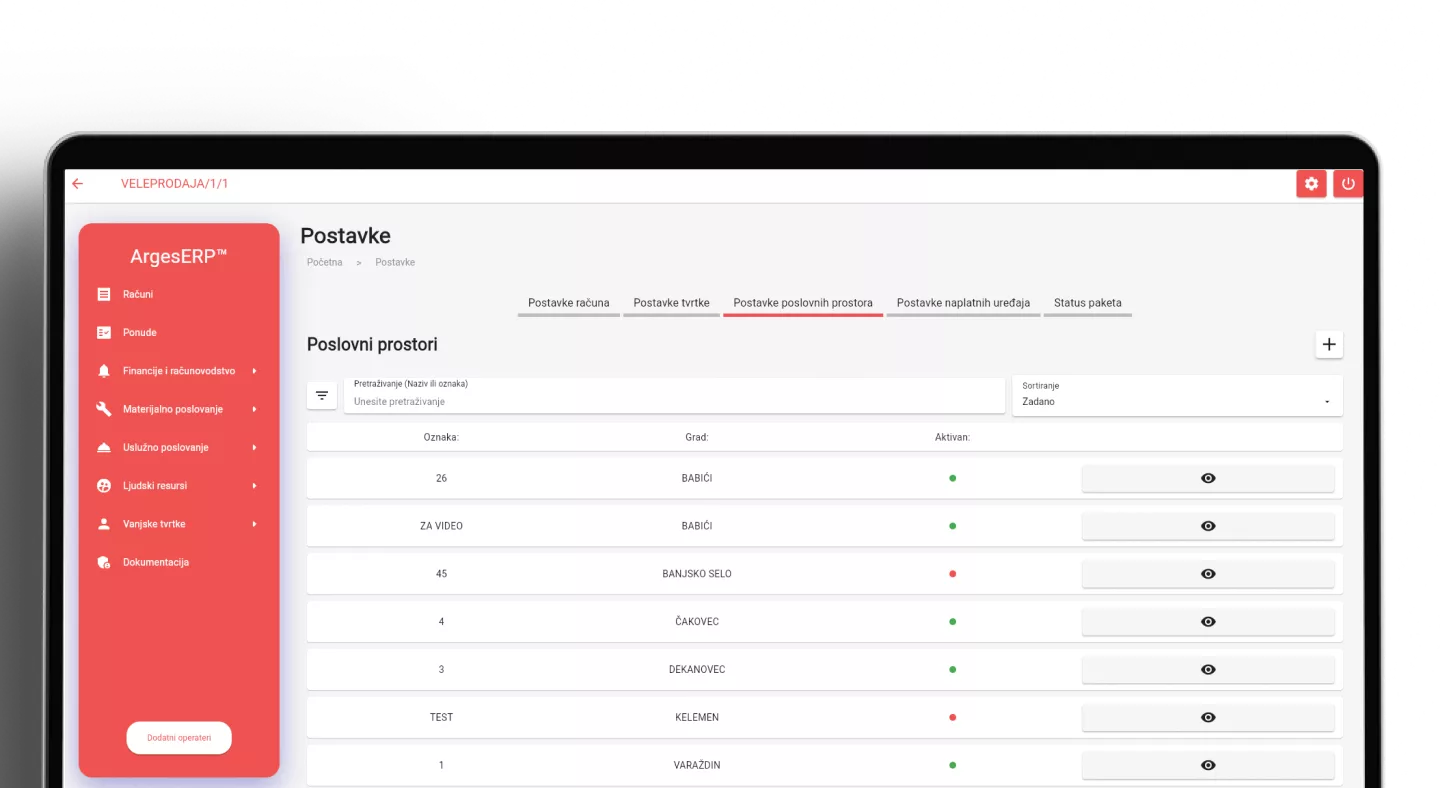Open the Status paketa tab
This screenshot has width=1440, height=788.
1087,303
